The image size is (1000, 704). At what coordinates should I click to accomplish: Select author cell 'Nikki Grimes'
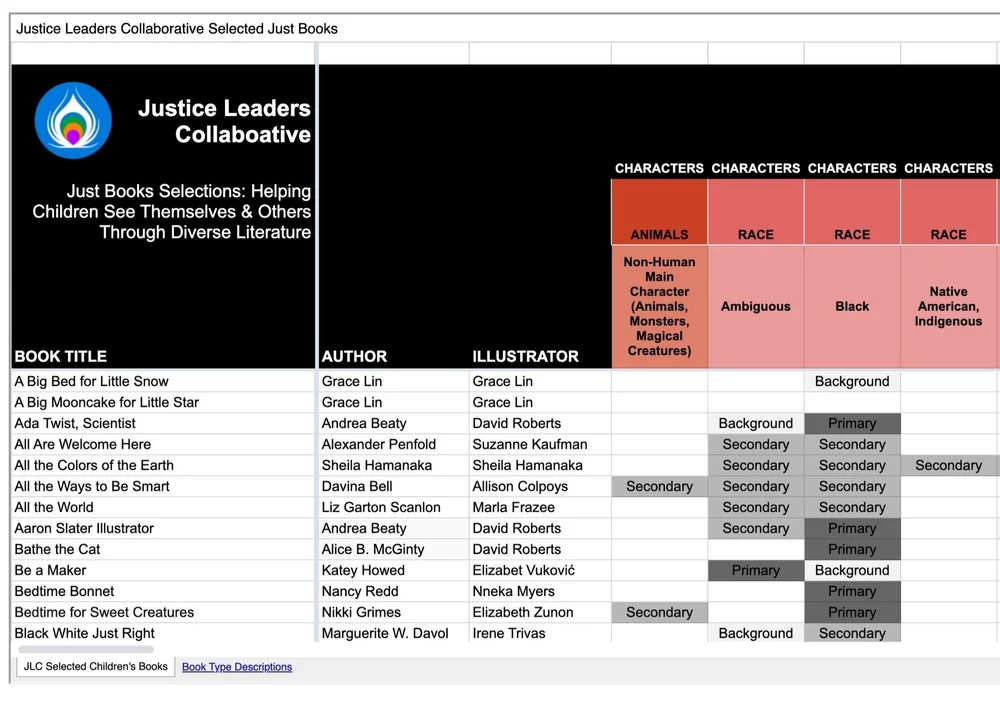(x=393, y=613)
